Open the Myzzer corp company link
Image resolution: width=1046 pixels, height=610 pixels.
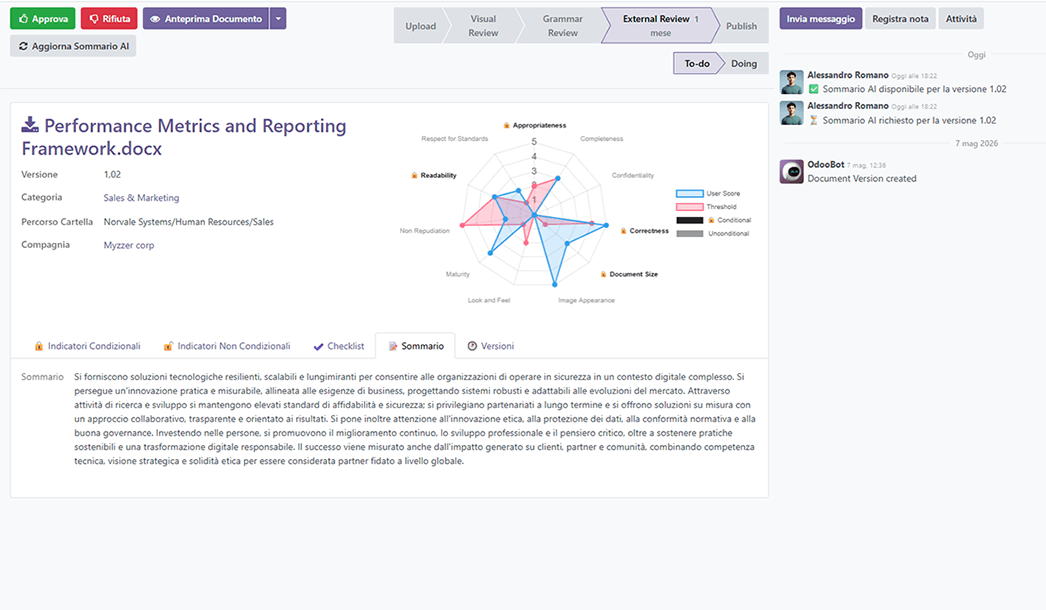(x=129, y=245)
